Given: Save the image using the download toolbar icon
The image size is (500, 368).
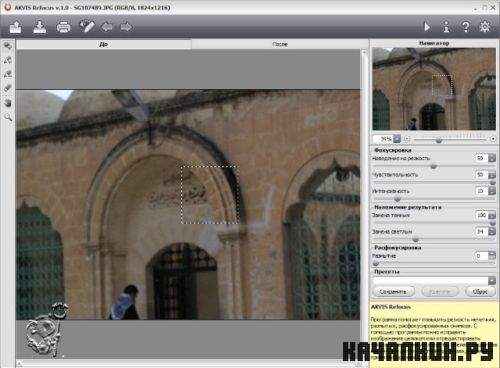Looking at the screenshot, I should (40, 27).
